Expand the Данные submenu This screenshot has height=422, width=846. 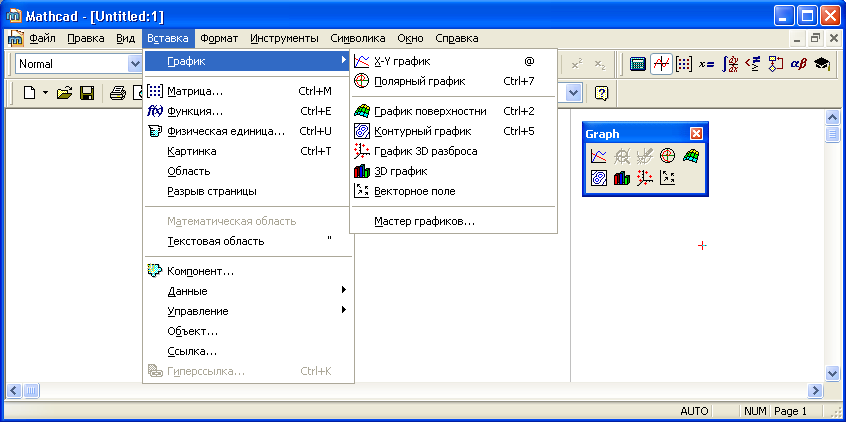(x=249, y=291)
